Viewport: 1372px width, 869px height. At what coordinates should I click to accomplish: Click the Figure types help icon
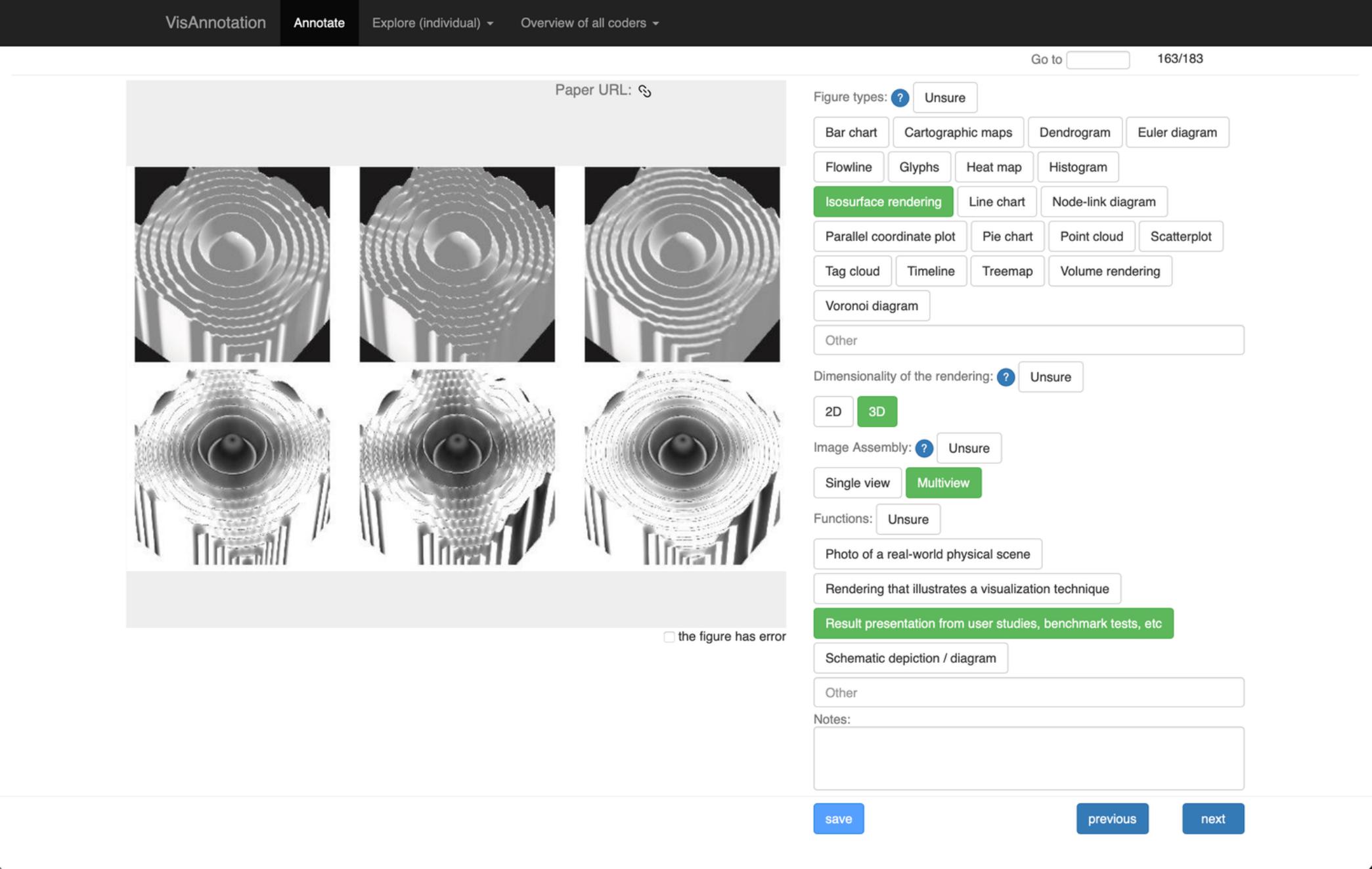point(900,98)
